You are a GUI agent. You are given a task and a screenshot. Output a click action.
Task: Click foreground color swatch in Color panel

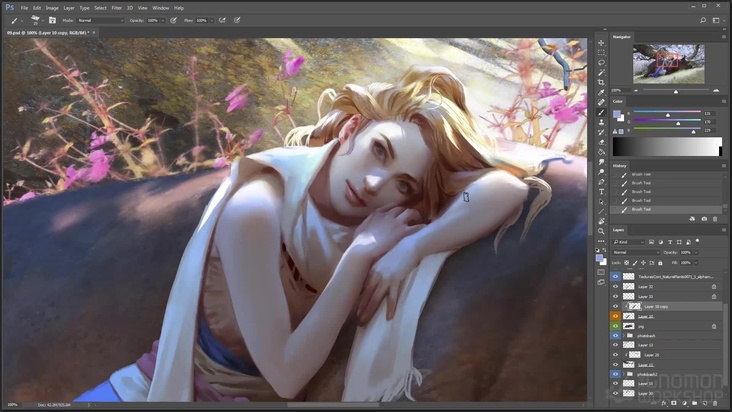coord(617,114)
